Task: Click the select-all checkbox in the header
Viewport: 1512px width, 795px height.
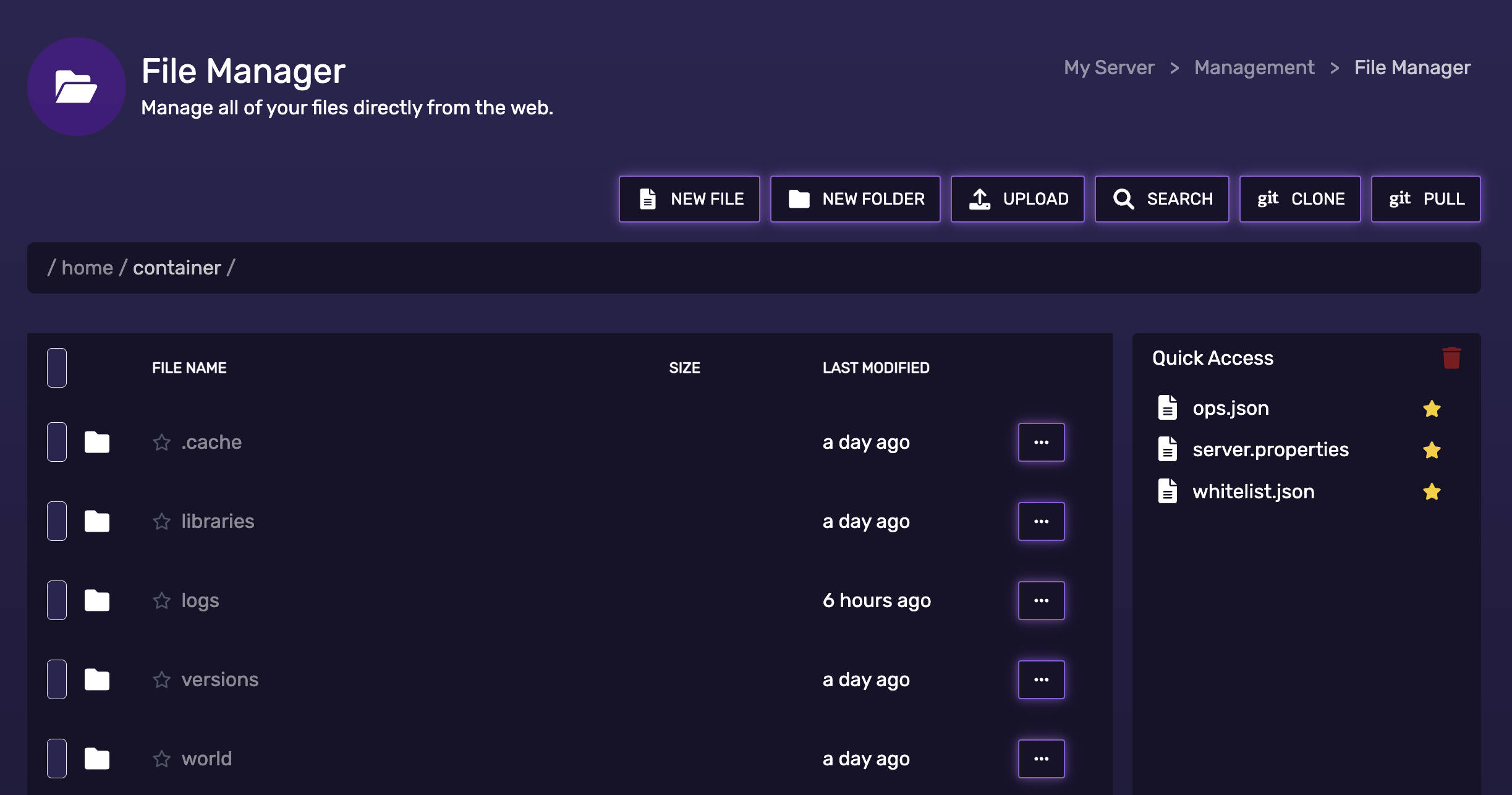Action: [56, 367]
